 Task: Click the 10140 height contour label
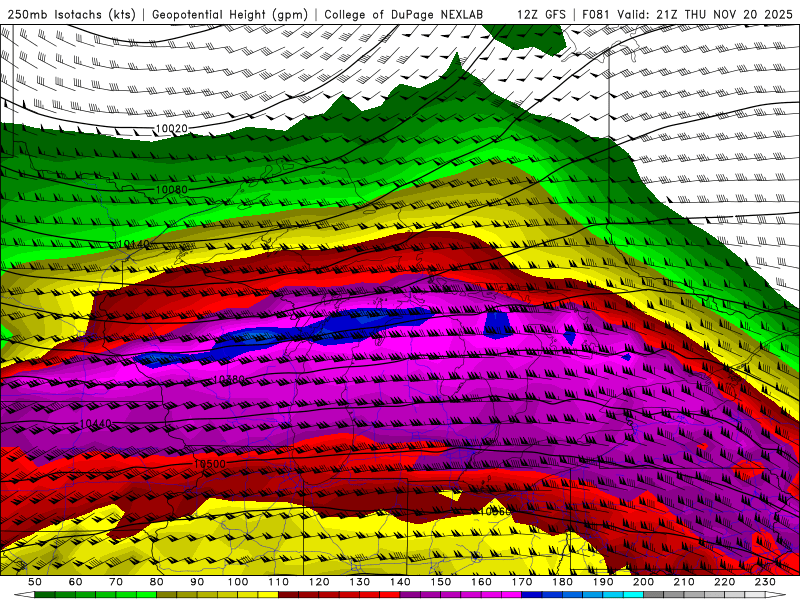pyautogui.click(x=134, y=244)
